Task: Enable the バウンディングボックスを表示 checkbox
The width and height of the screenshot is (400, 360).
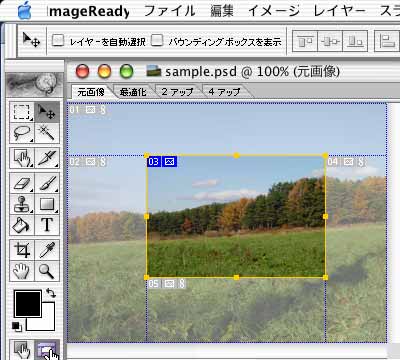Action: click(157, 41)
